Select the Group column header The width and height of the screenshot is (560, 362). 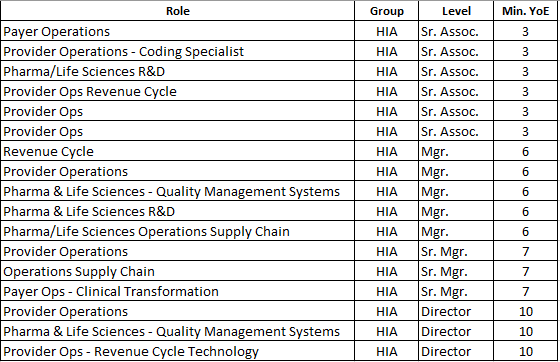386,11
